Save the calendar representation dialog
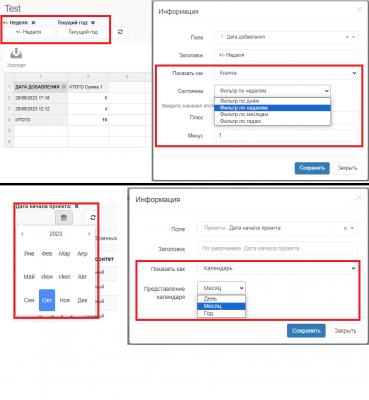Viewport: 369px width, 400px height. (x=306, y=331)
